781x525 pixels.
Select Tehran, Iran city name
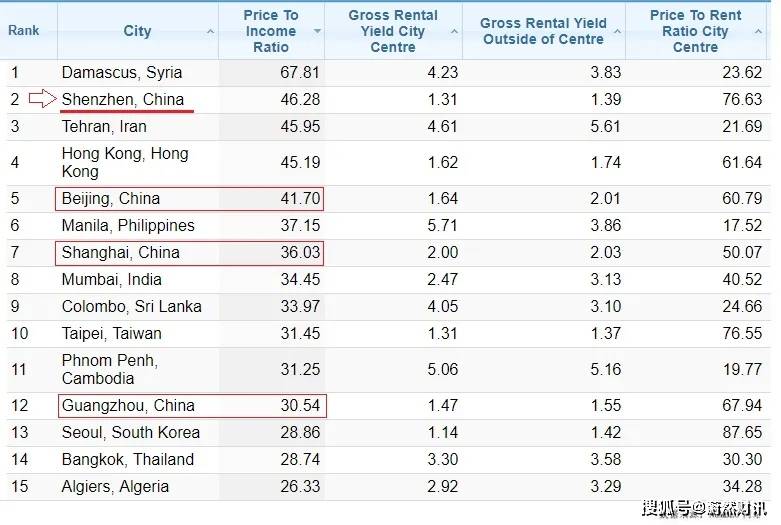tap(104, 127)
